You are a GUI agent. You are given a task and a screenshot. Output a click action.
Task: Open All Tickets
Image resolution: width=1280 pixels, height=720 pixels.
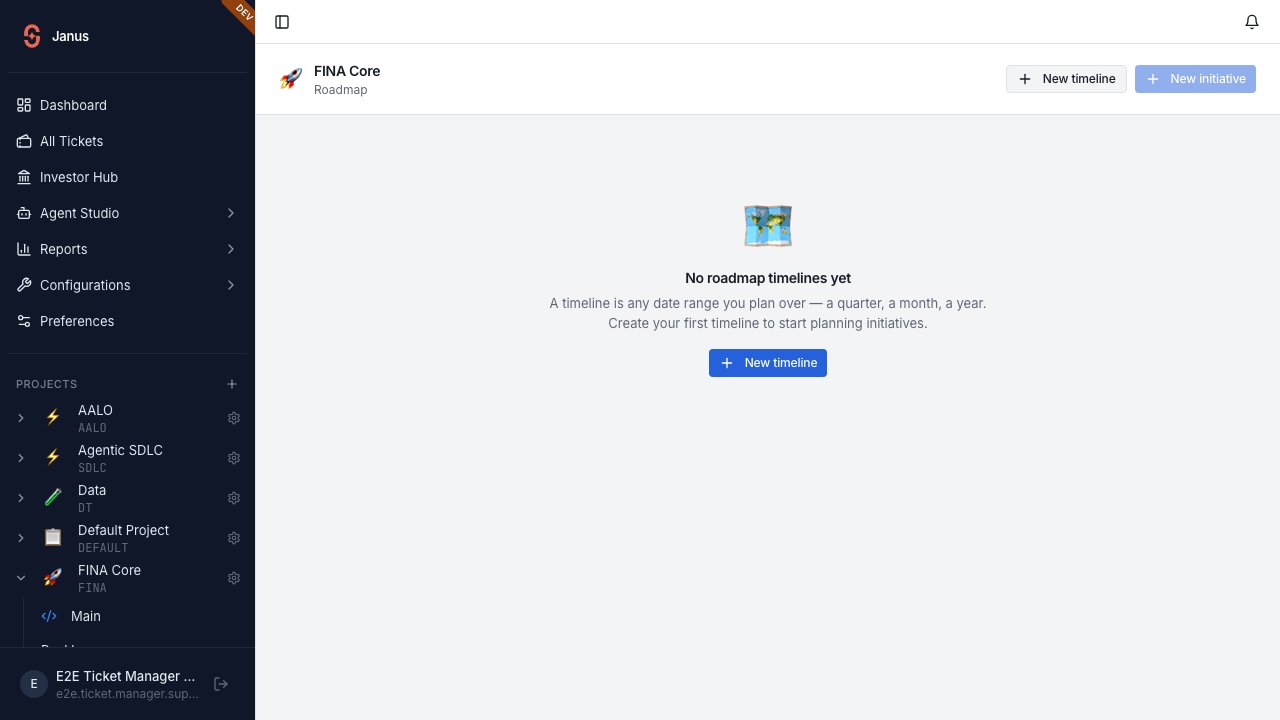pyautogui.click(x=127, y=141)
